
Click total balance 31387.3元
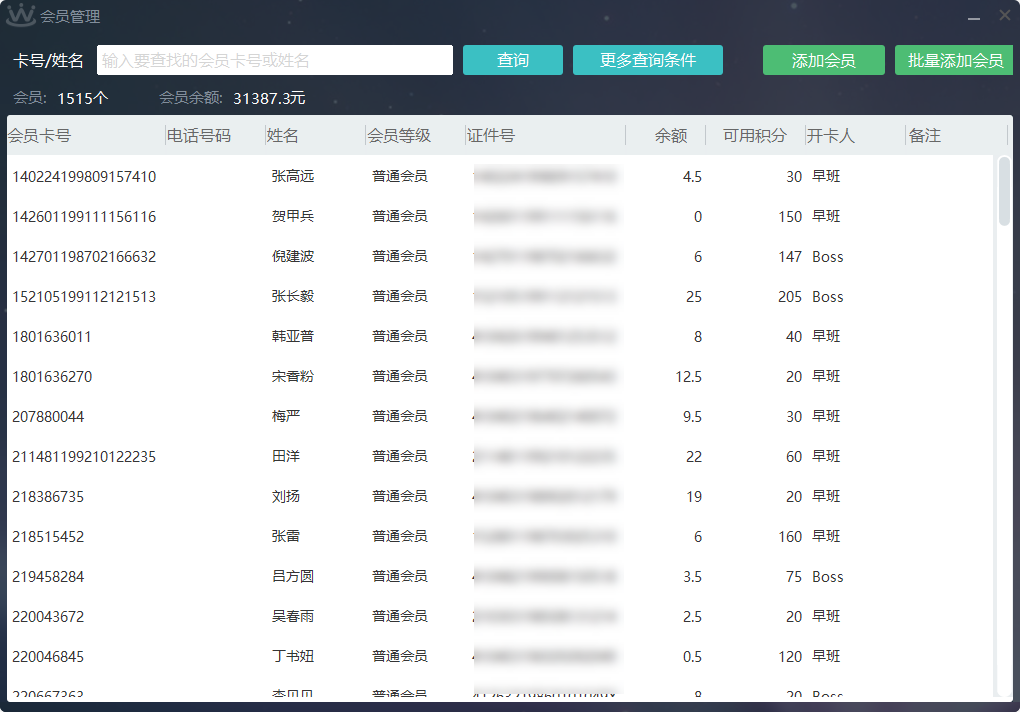point(269,98)
